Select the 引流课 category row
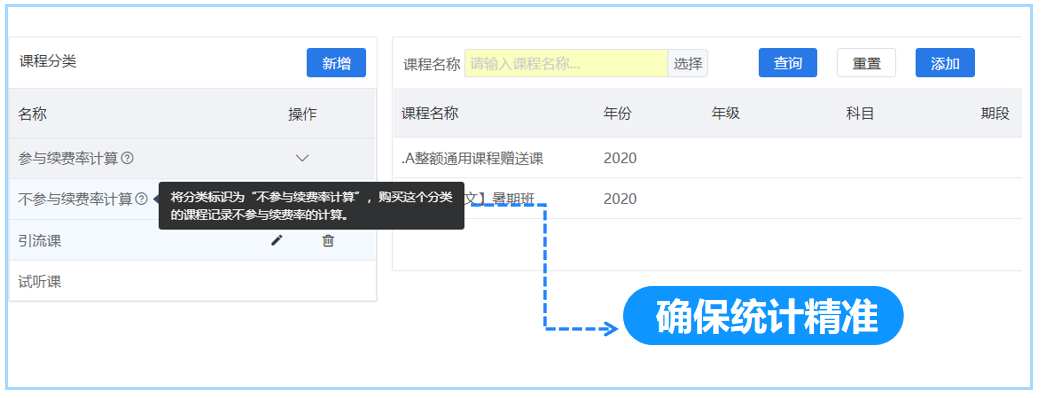 pos(193,241)
